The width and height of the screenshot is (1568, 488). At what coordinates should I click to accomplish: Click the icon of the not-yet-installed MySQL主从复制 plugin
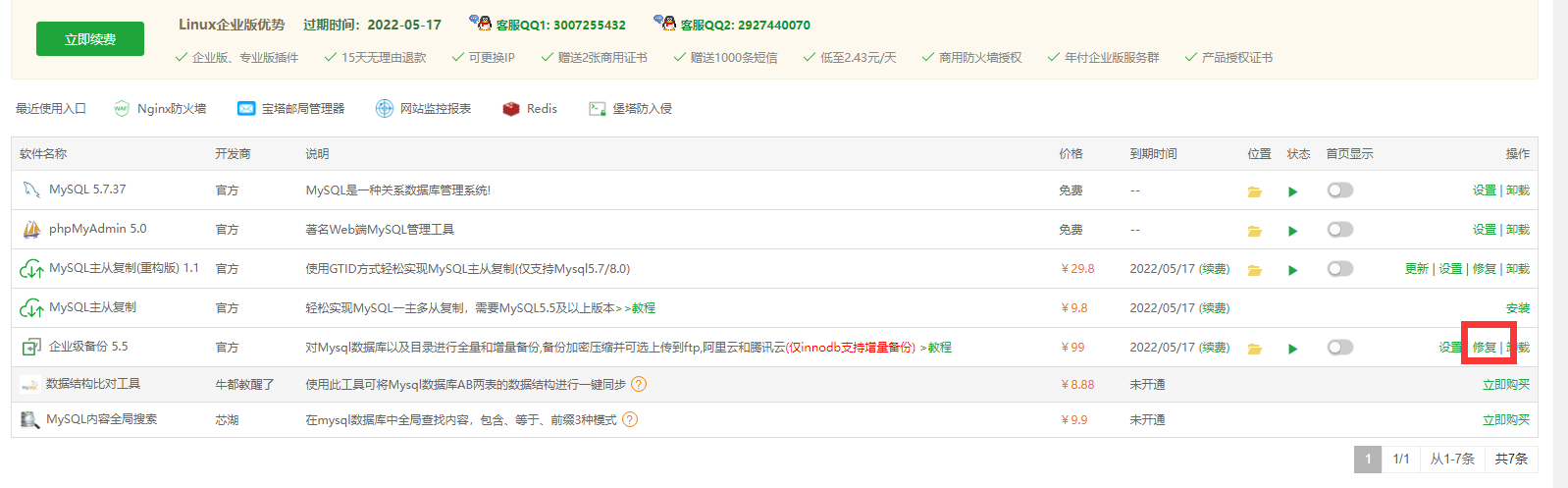[x=31, y=307]
